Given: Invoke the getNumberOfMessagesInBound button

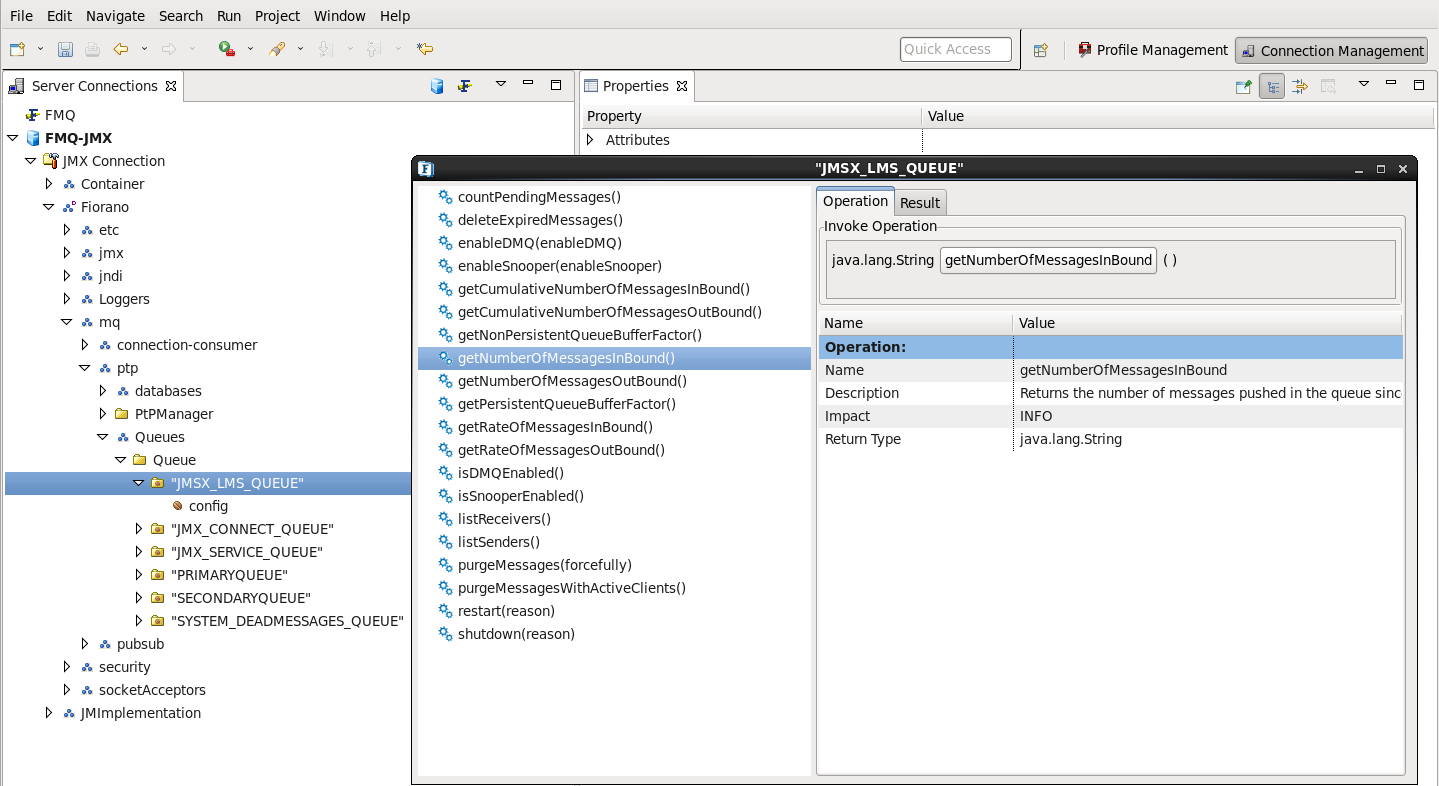Looking at the screenshot, I should coord(1048,260).
